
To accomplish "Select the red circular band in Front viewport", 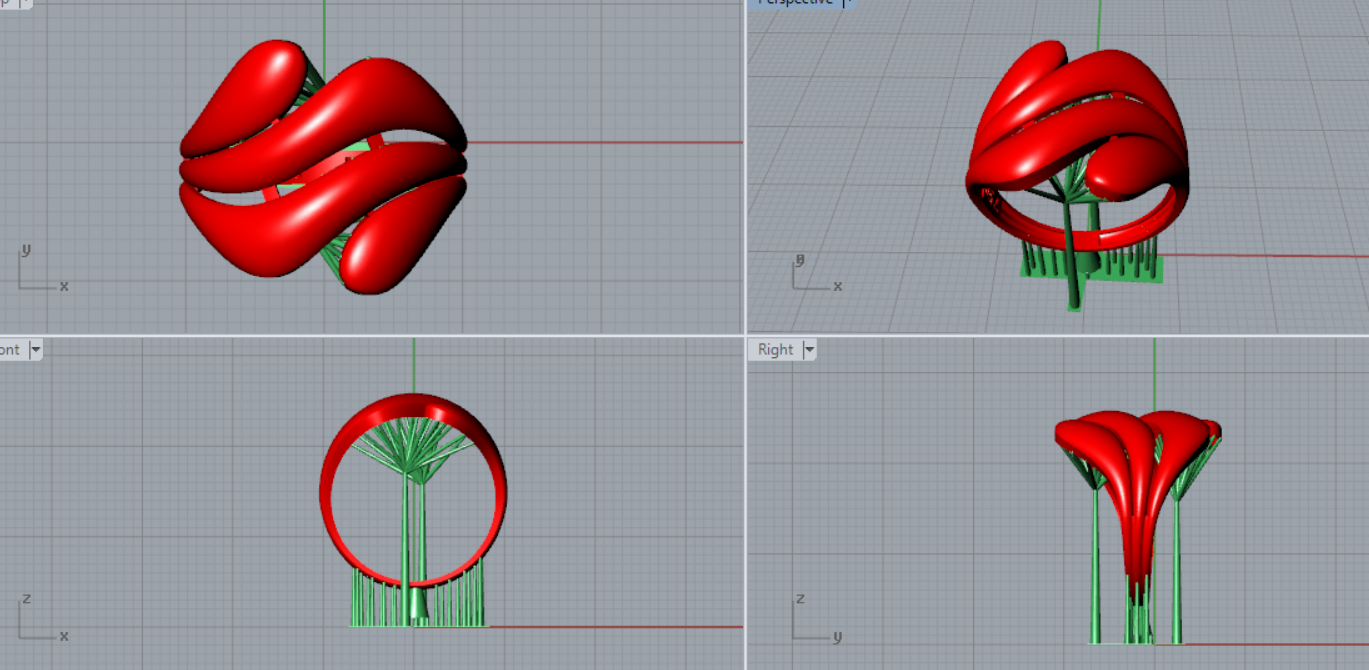I will pos(330,490).
